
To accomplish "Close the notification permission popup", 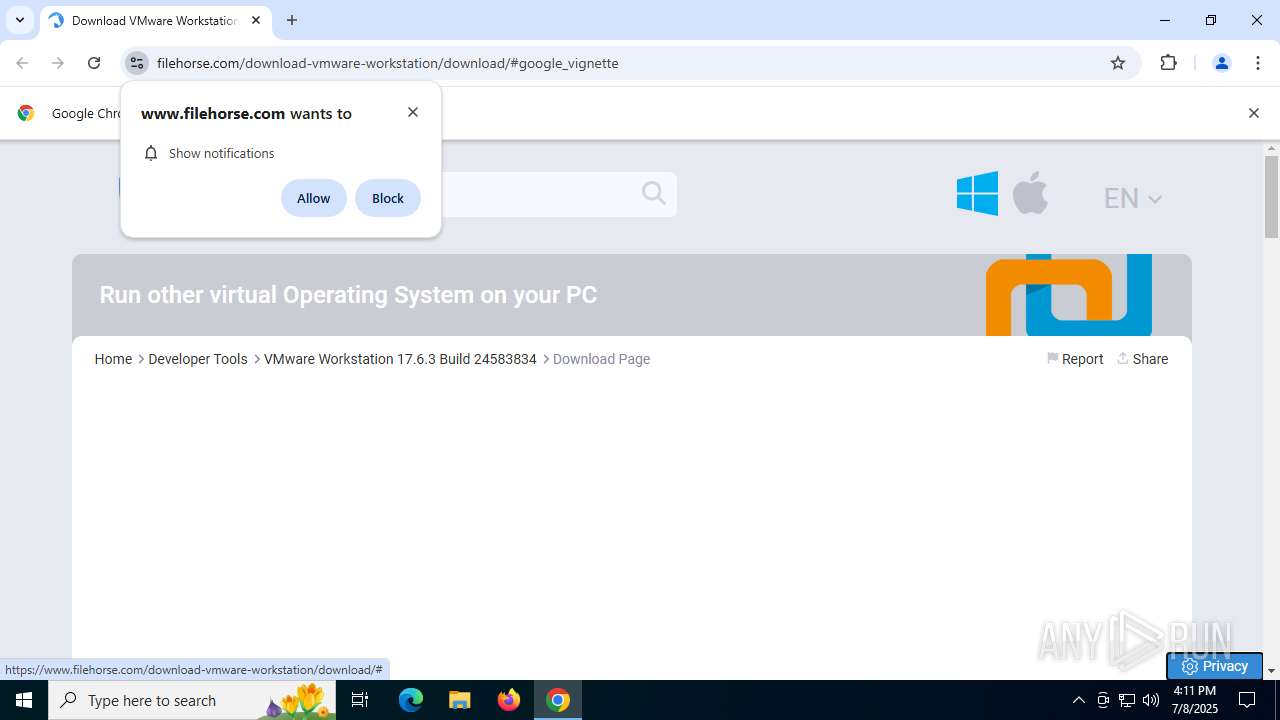I will click(x=413, y=112).
